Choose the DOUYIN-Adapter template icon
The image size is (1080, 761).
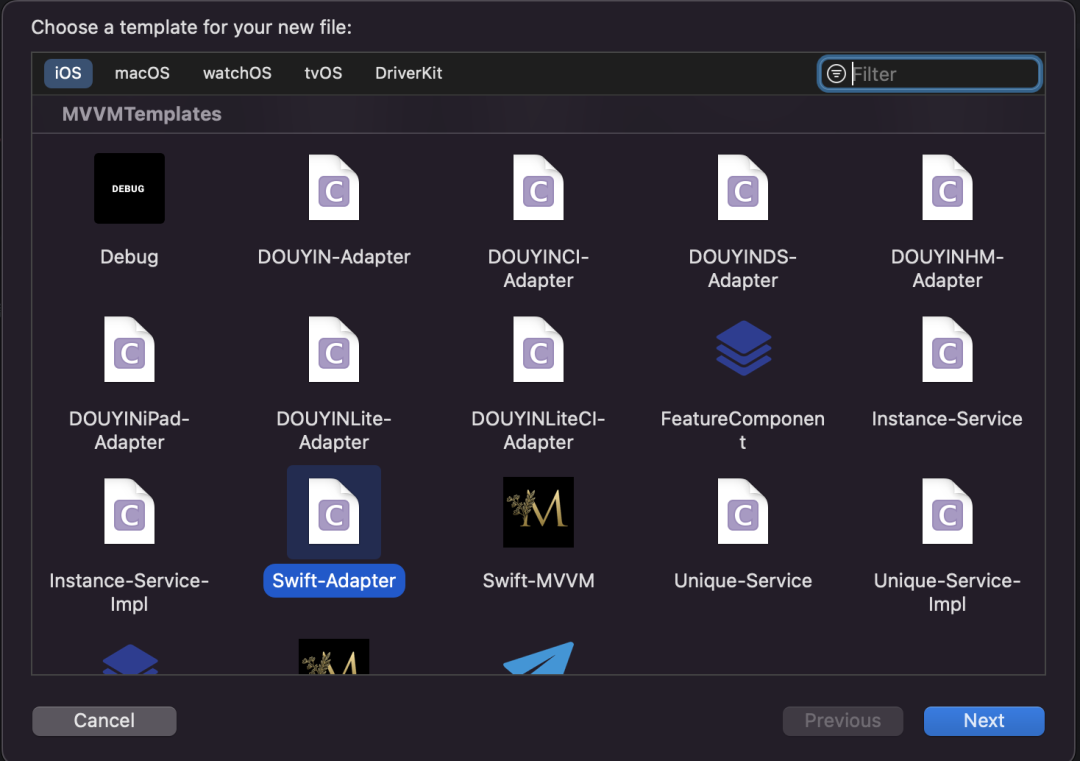tap(334, 188)
